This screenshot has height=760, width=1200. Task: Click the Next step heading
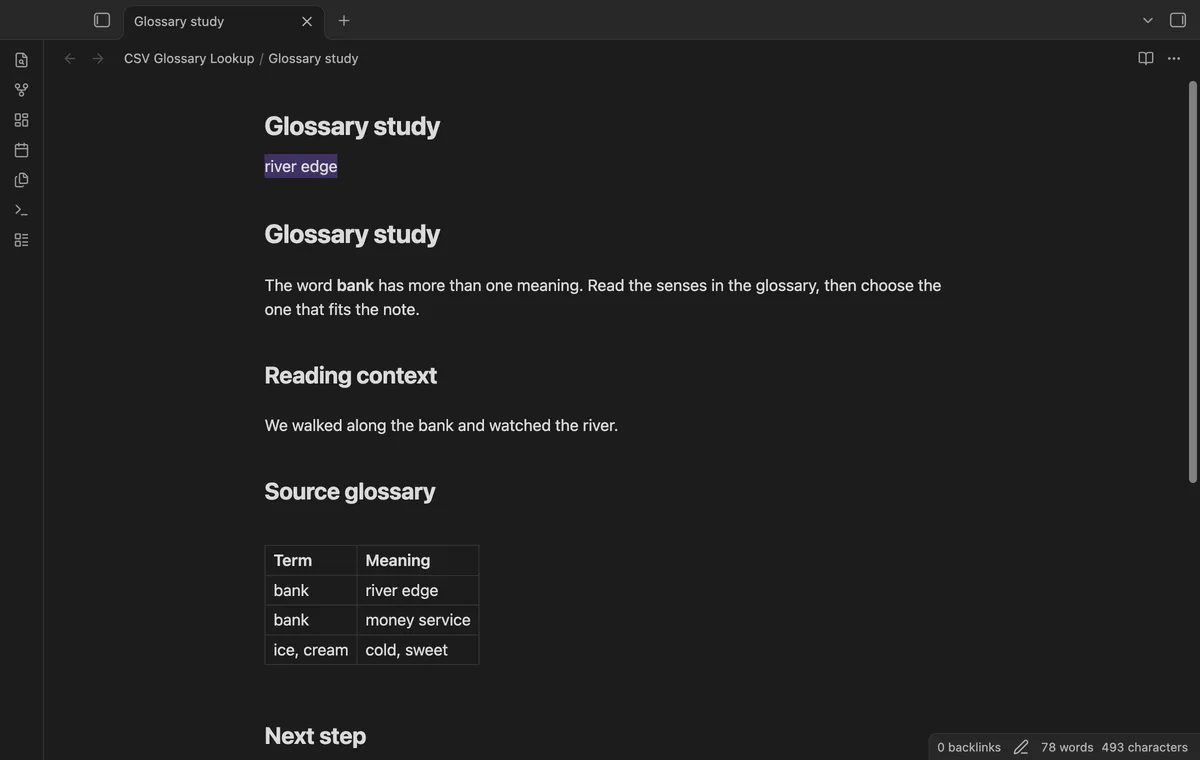point(315,736)
